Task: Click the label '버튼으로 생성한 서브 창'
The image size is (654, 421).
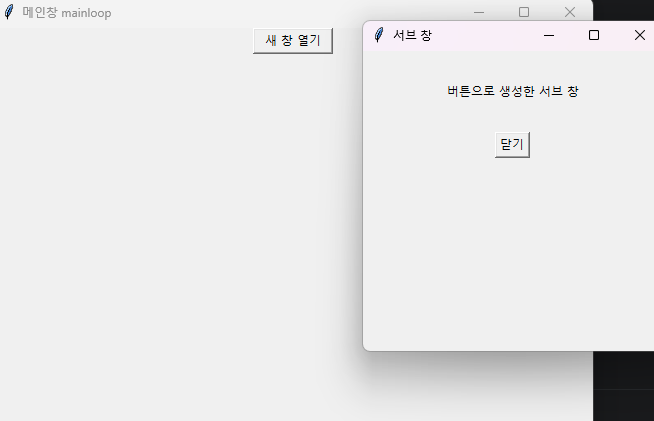Action: (x=513, y=91)
